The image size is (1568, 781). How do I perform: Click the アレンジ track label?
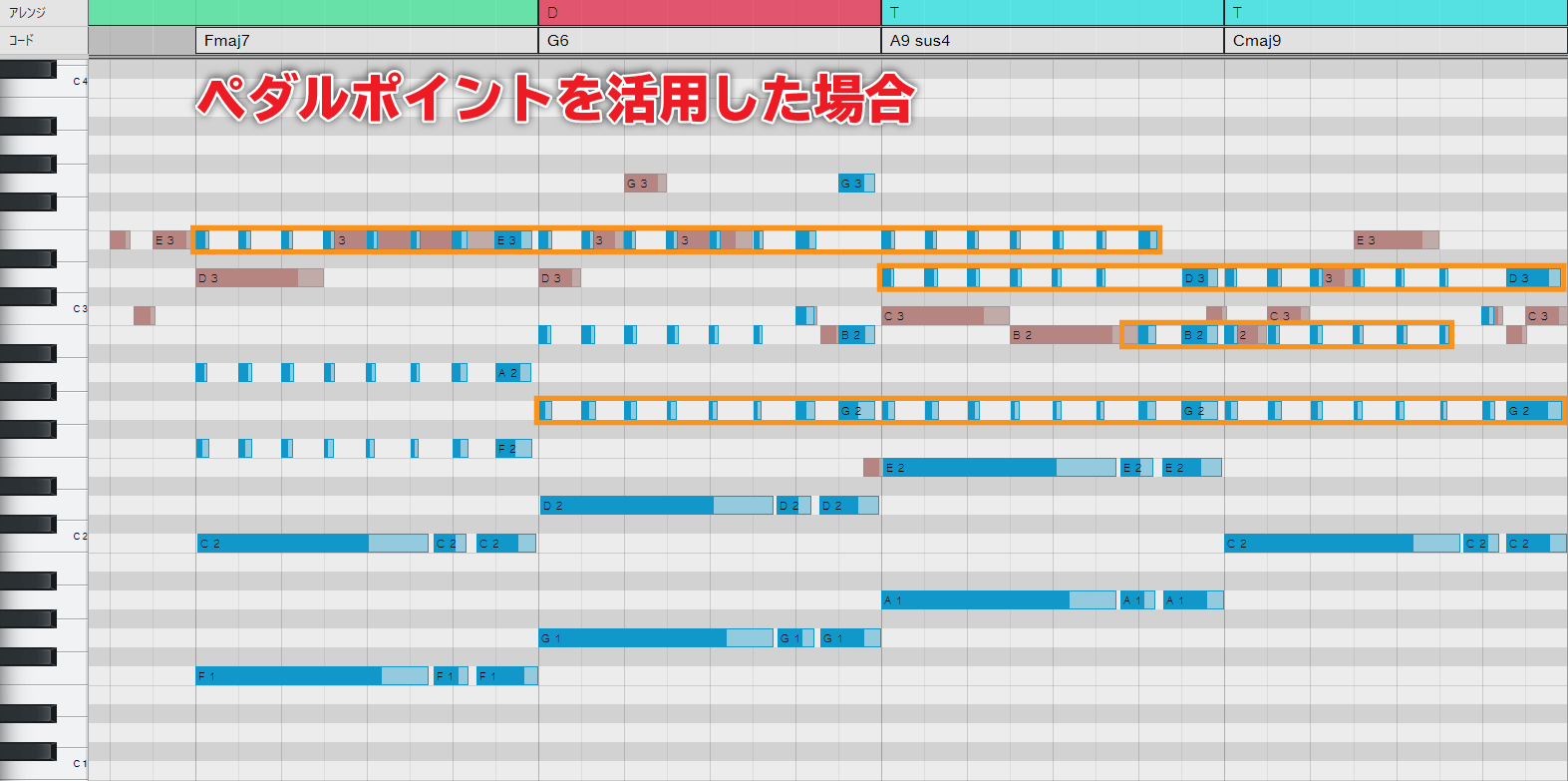(28, 13)
